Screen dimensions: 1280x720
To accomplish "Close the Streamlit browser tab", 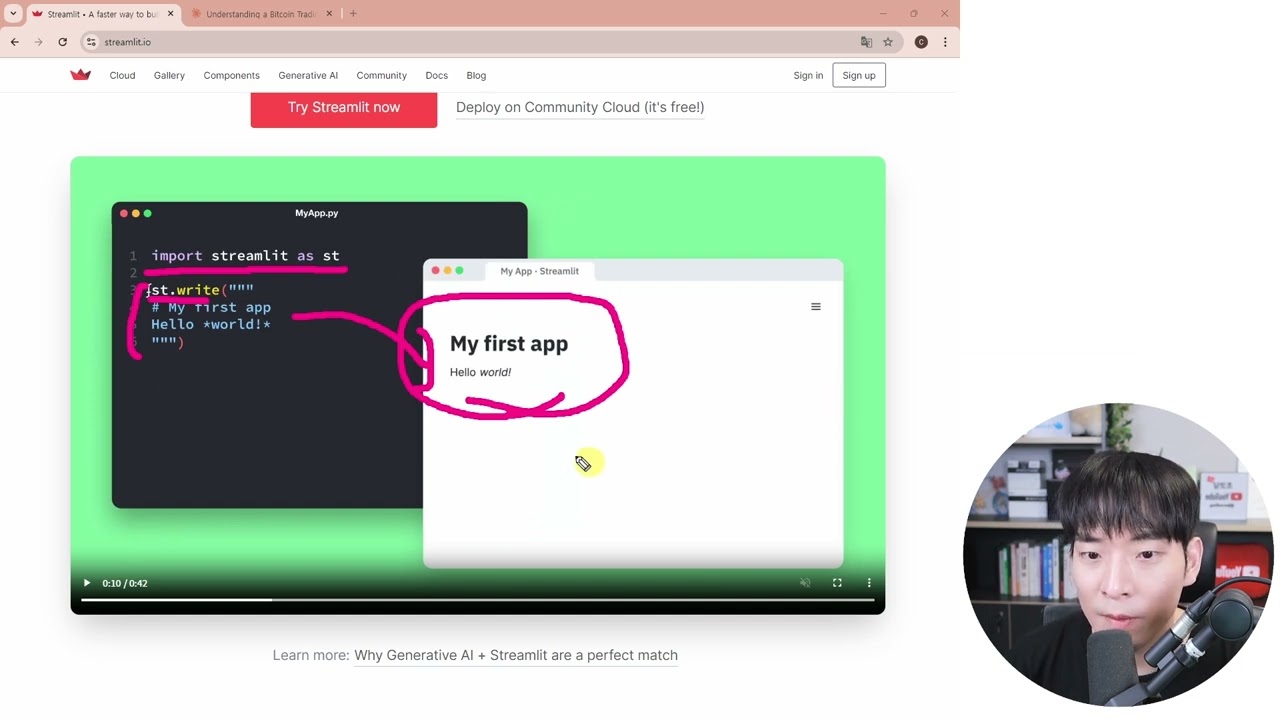I will coord(170,14).
